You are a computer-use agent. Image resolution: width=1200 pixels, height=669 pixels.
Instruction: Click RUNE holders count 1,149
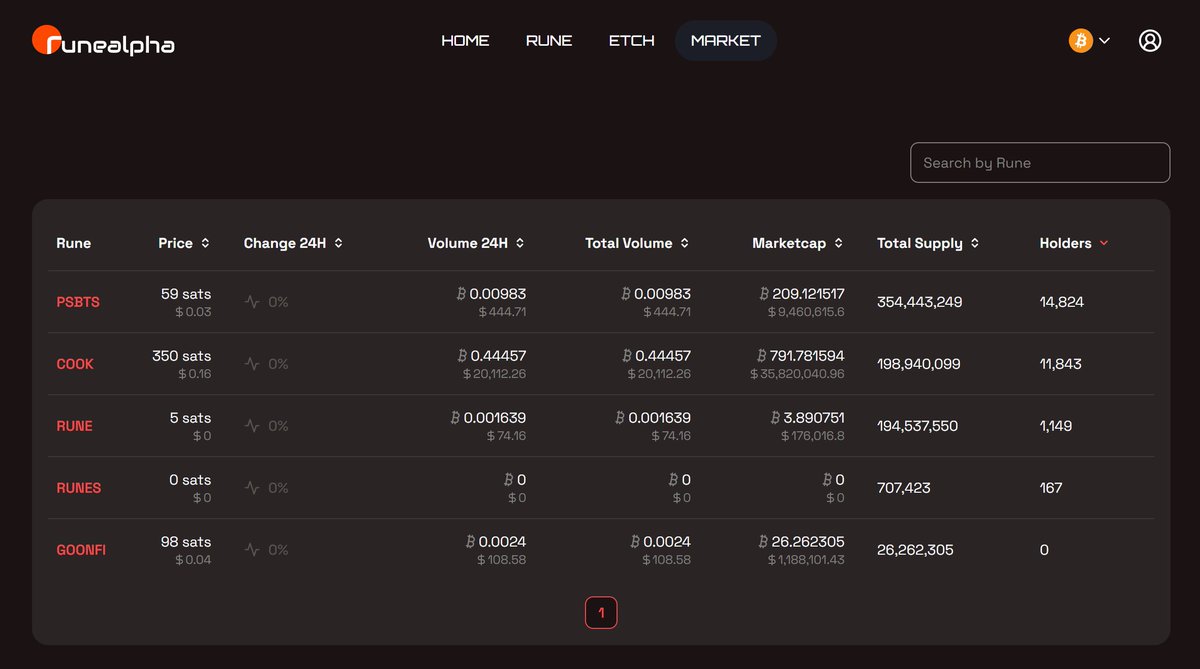click(1056, 426)
